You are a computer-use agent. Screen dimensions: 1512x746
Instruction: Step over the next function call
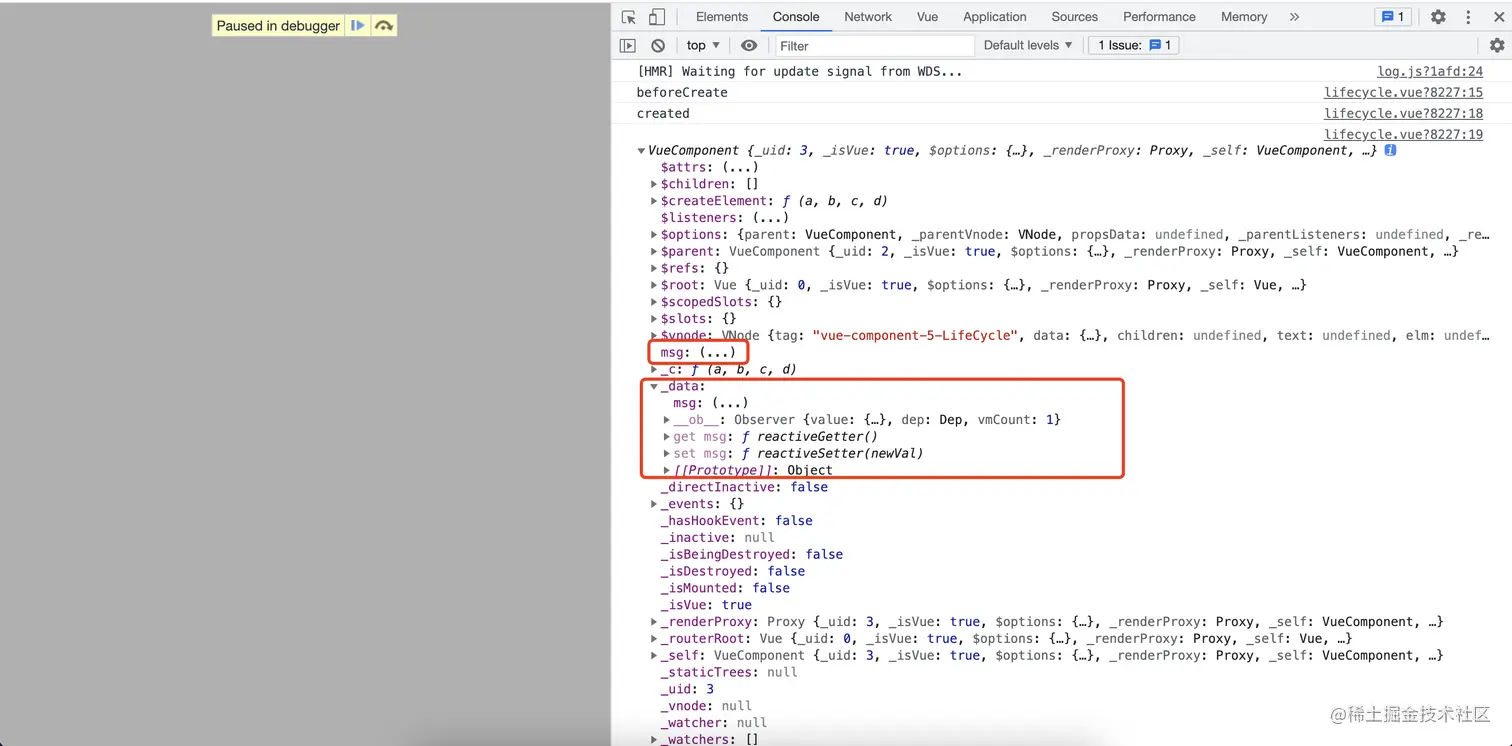[x=384, y=26]
